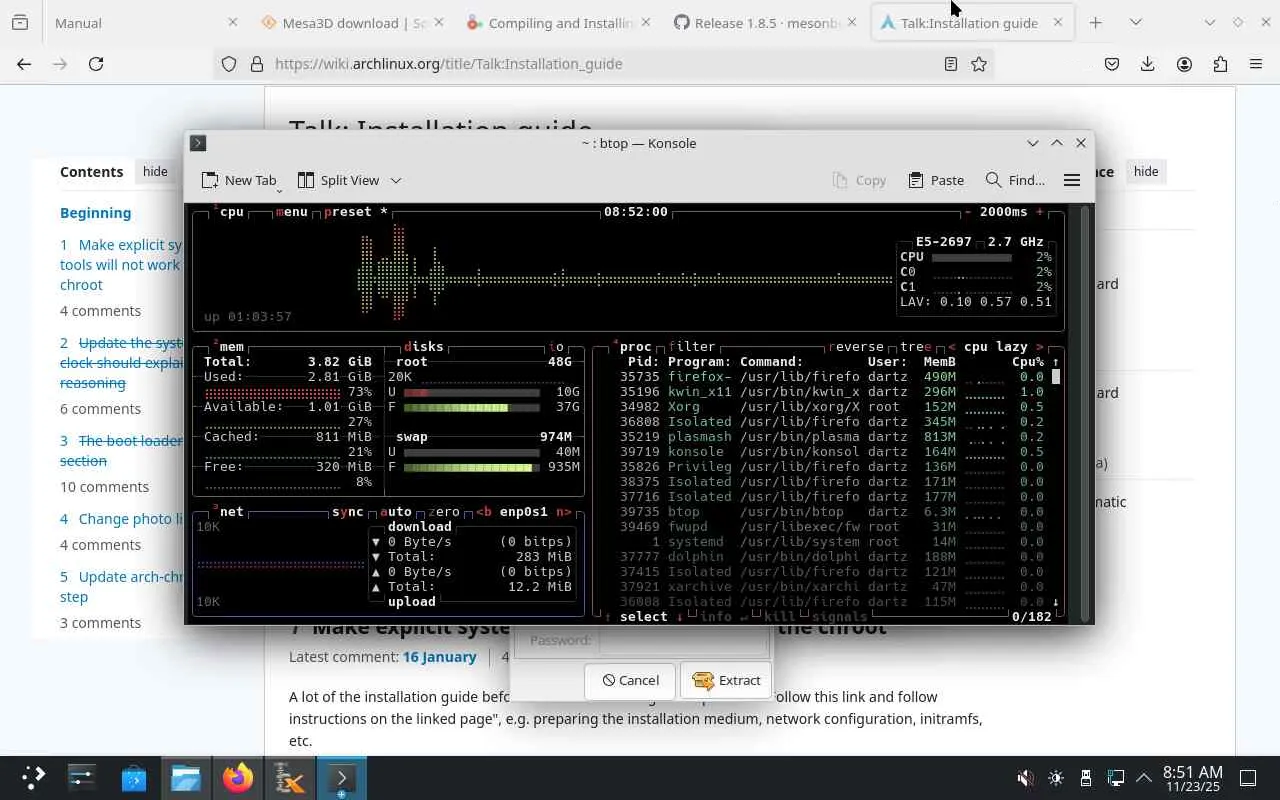This screenshot has height=800, width=1280.
Task: Click the Konsole window title-bar icon
Action: [x=198, y=143]
